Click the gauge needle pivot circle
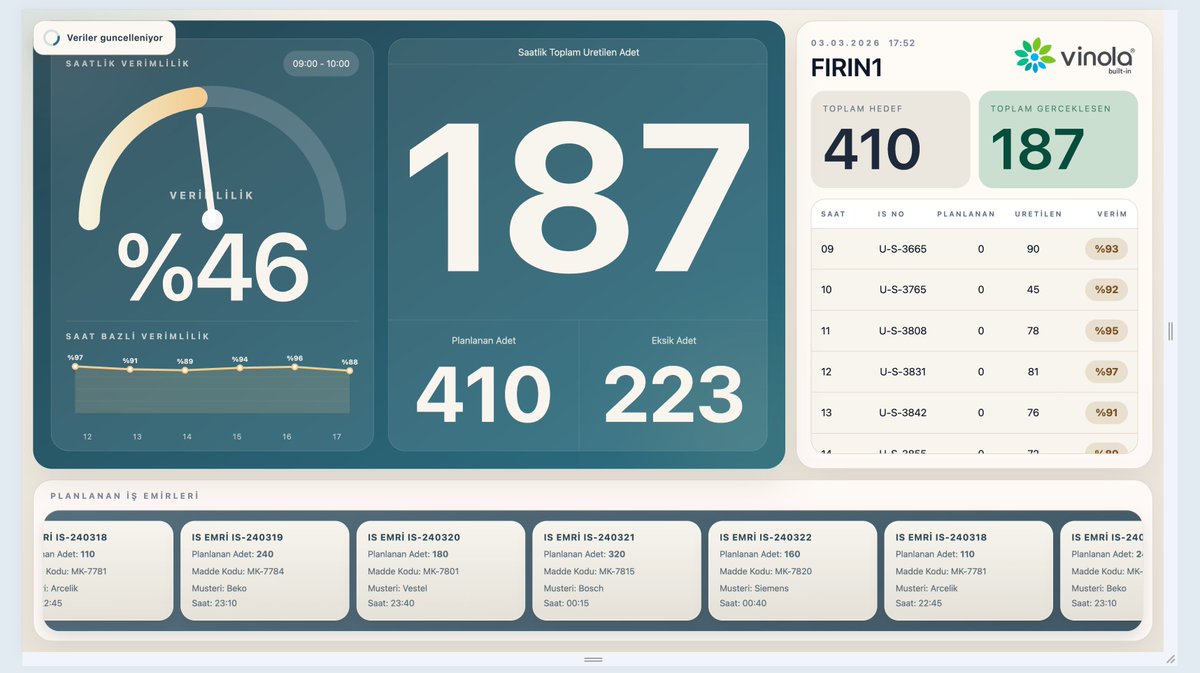 pos(212,220)
